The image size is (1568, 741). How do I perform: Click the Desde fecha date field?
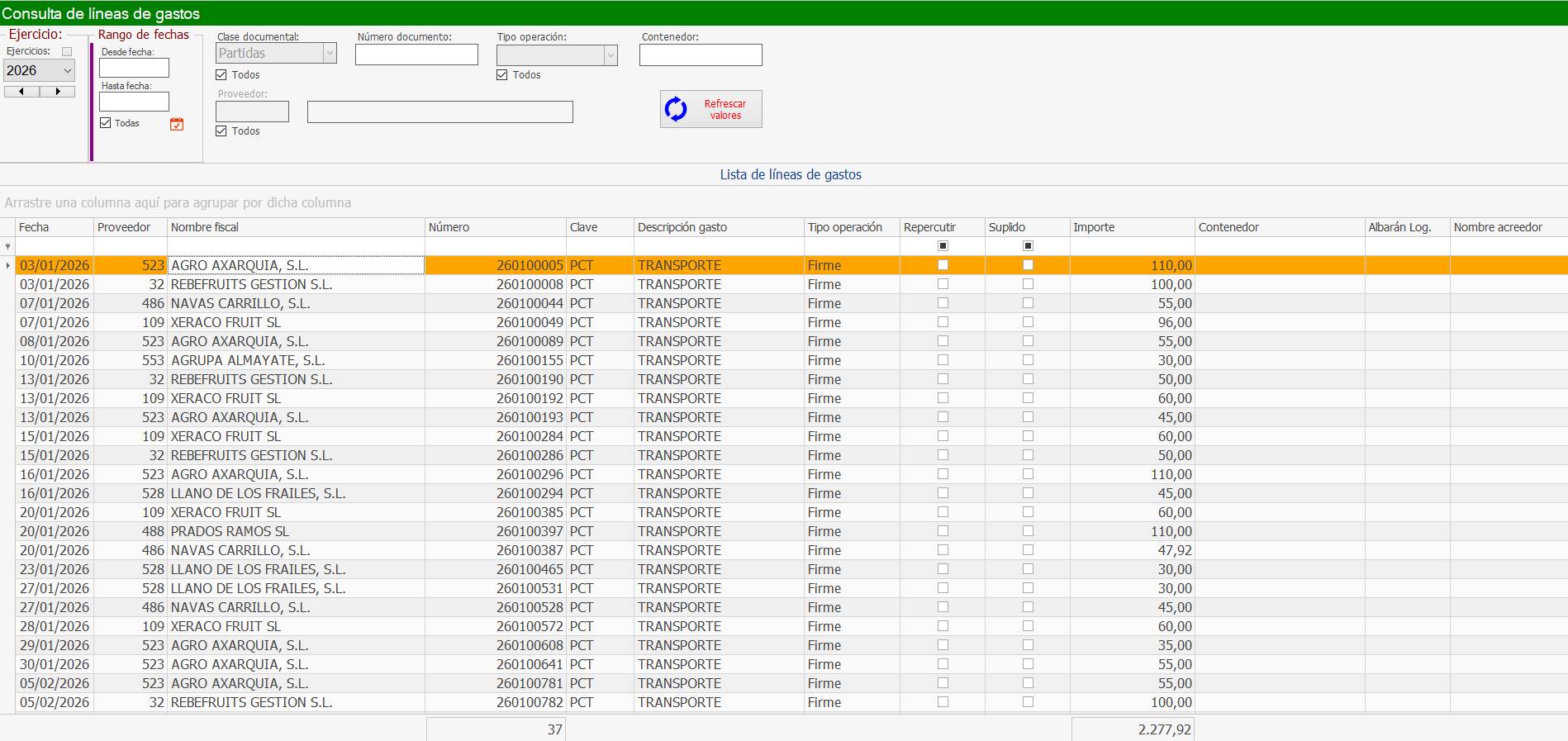(x=134, y=68)
